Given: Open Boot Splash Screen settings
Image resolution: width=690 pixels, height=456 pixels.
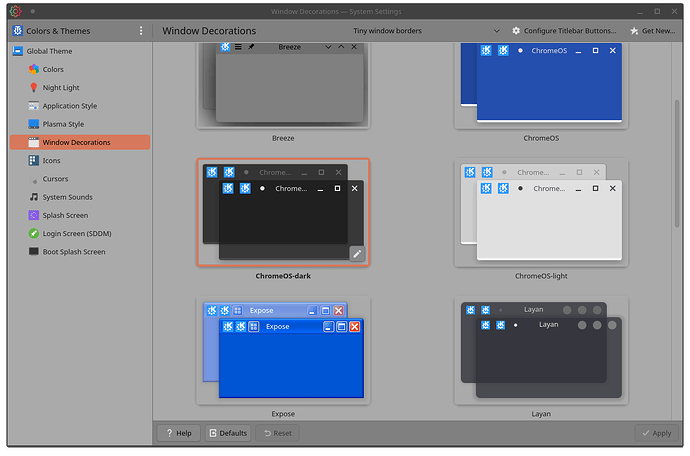Looking at the screenshot, I should [x=73, y=252].
